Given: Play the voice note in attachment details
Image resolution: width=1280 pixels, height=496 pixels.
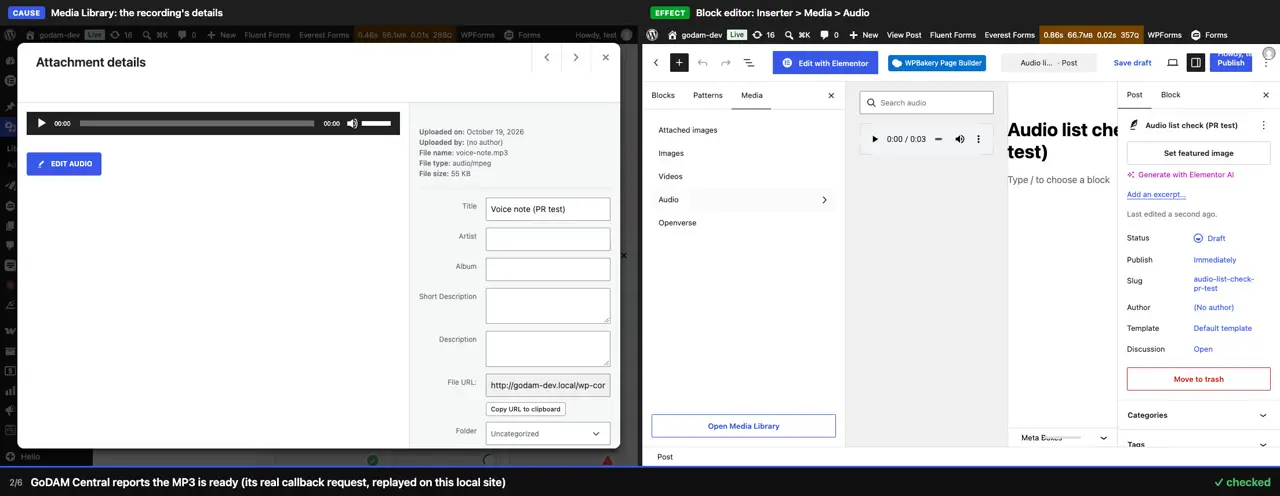Looking at the screenshot, I should [x=41, y=123].
